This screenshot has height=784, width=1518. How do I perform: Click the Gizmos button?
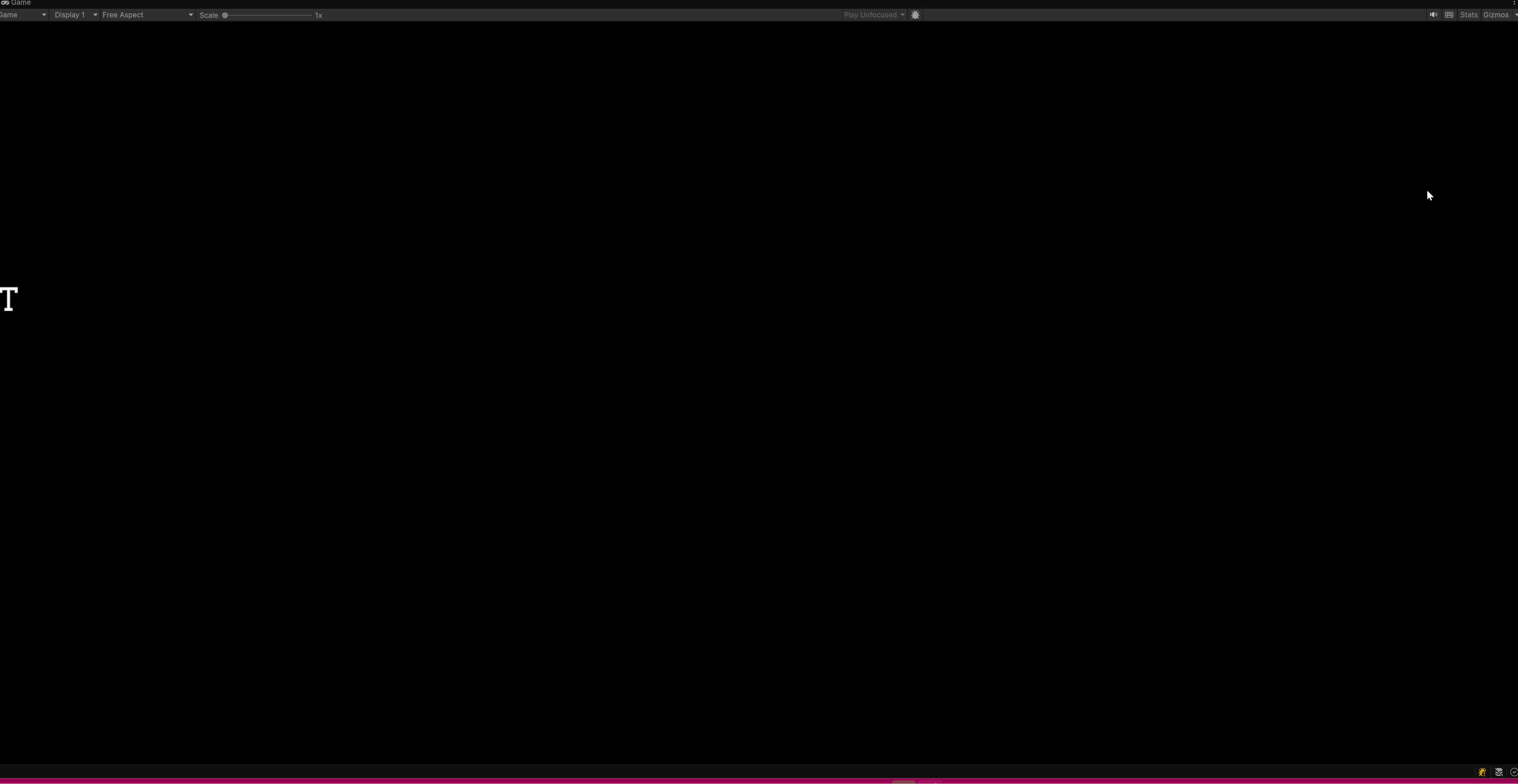pos(1496,15)
